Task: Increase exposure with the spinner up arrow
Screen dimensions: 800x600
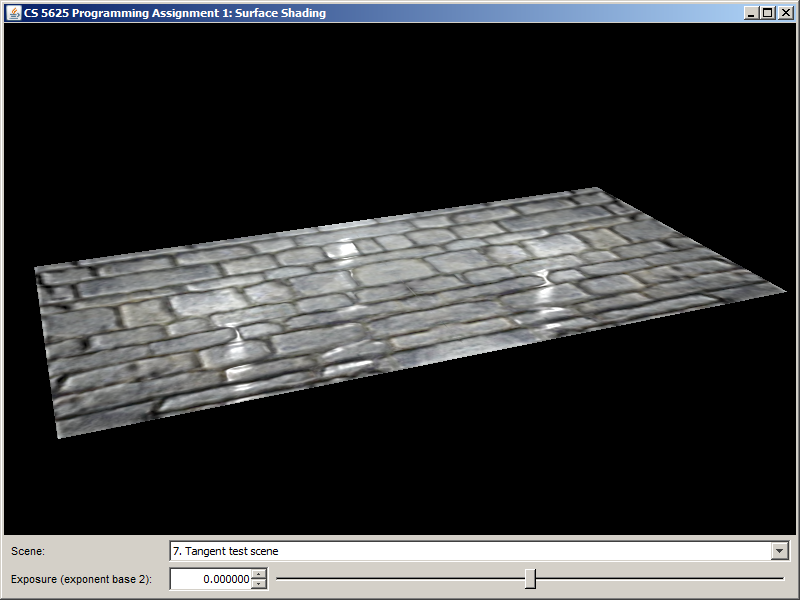Action: 260,574
